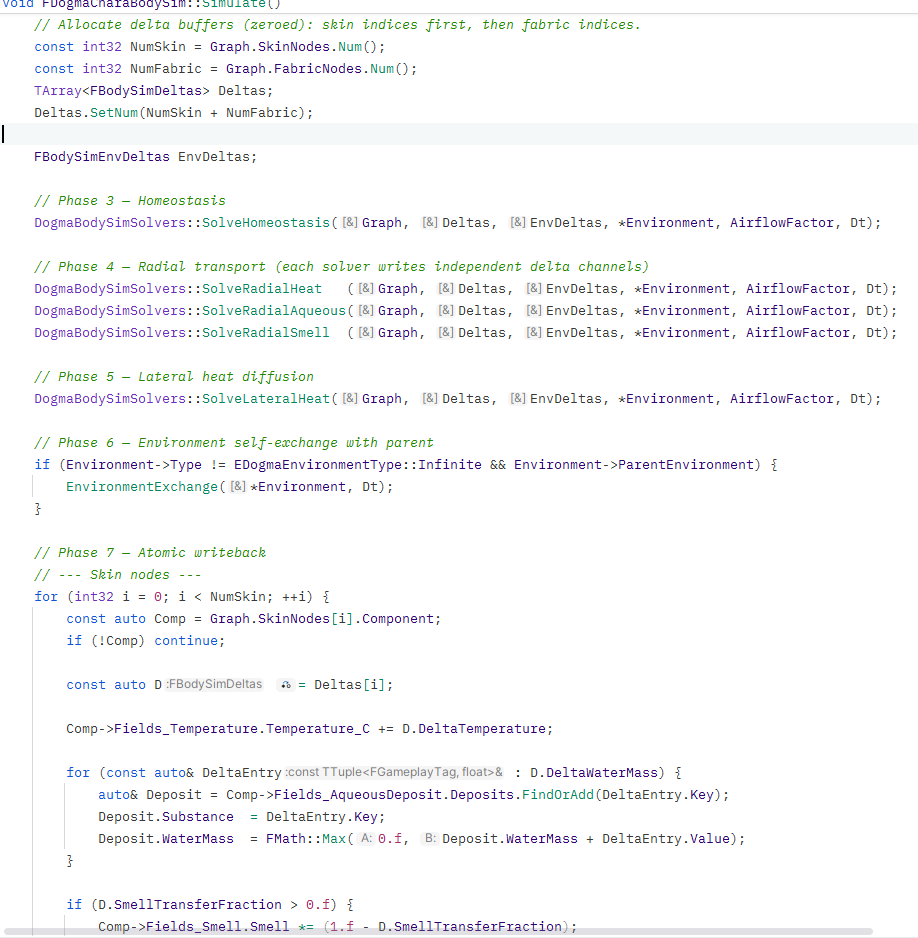Image resolution: width=918 pixels, height=938 pixels.
Task: Click the SolveRadialAqueous function name
Action: (x=273, y=310)
